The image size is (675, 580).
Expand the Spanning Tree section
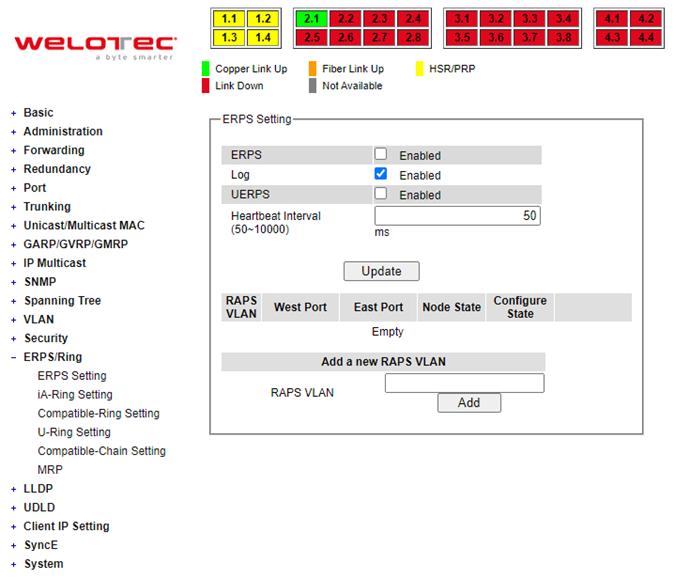pyautogui.click(x=62, y=301)
